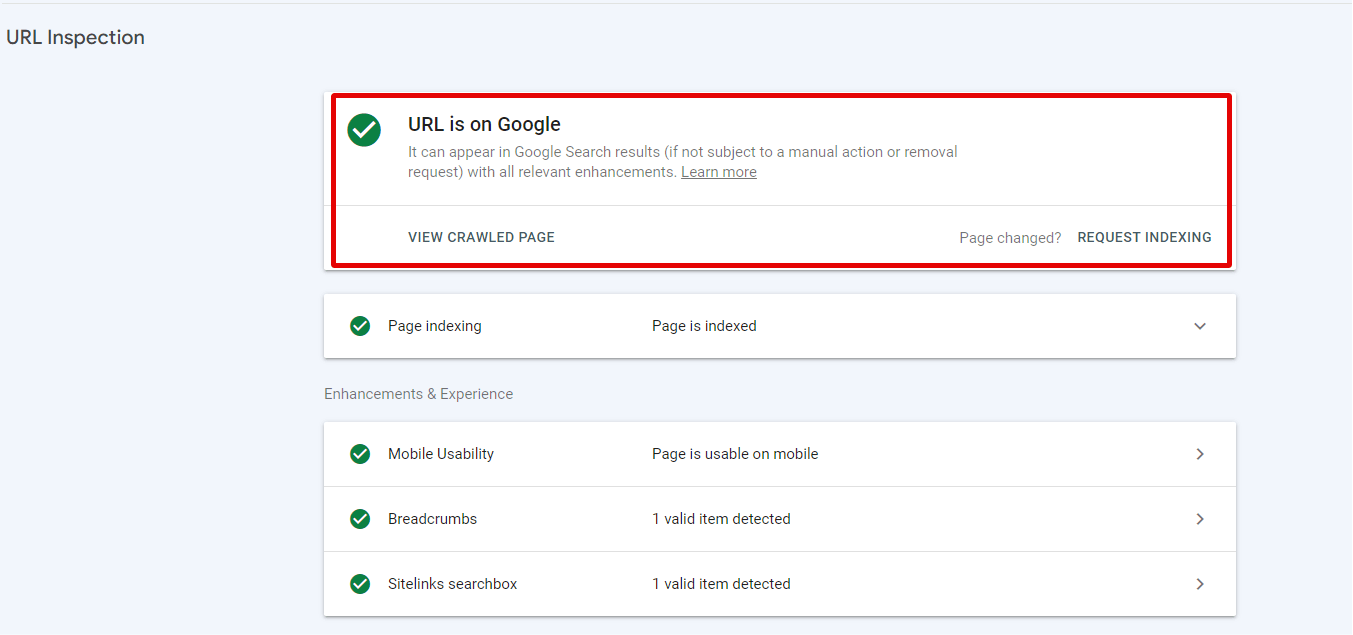The height and width of the screenshot is (635, 1353).
Task: Click the Breadcrumbs green checkmark icon
Action: [x=360, y=519]
